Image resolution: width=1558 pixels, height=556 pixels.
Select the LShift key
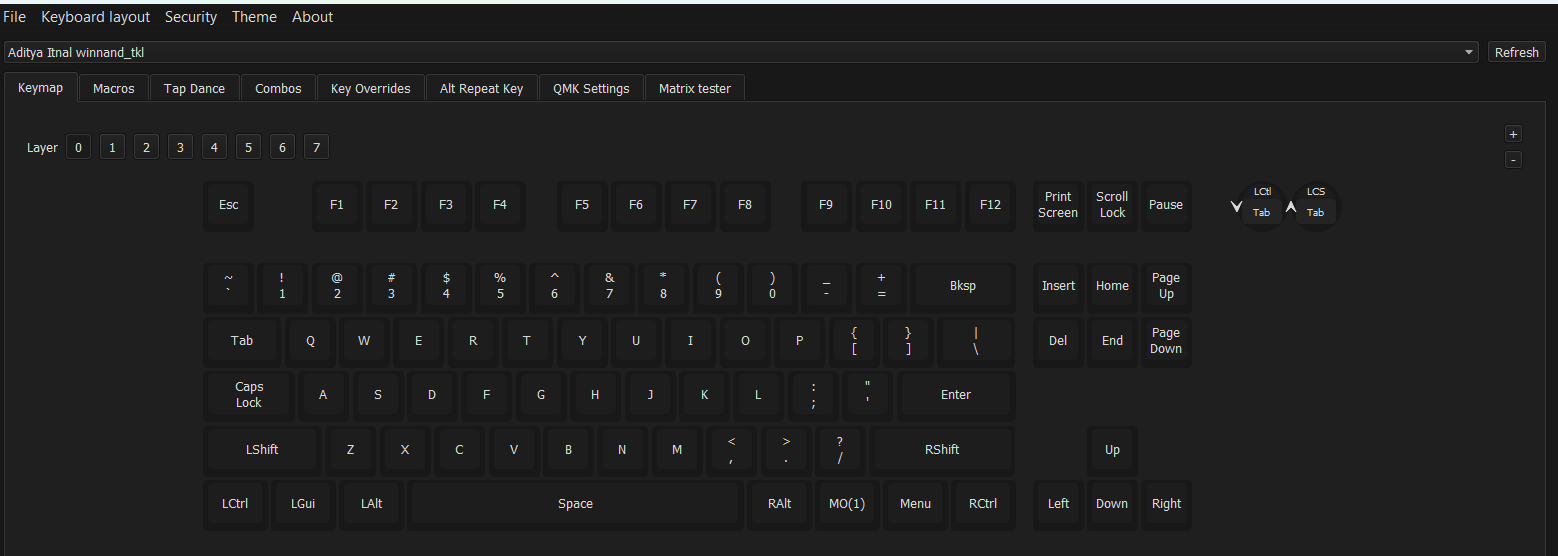point(262,450)
